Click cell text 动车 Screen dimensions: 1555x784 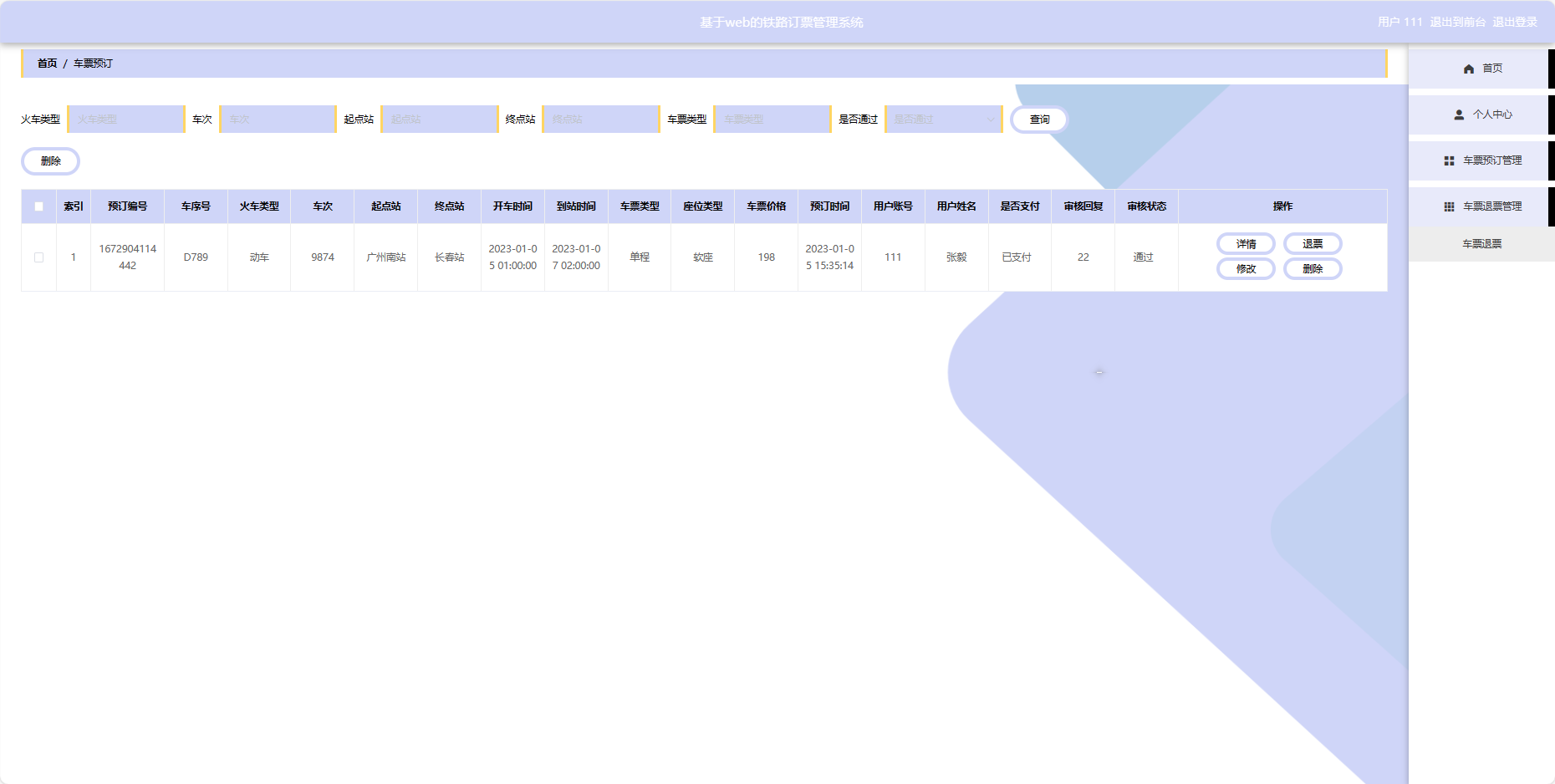point(259,257)
